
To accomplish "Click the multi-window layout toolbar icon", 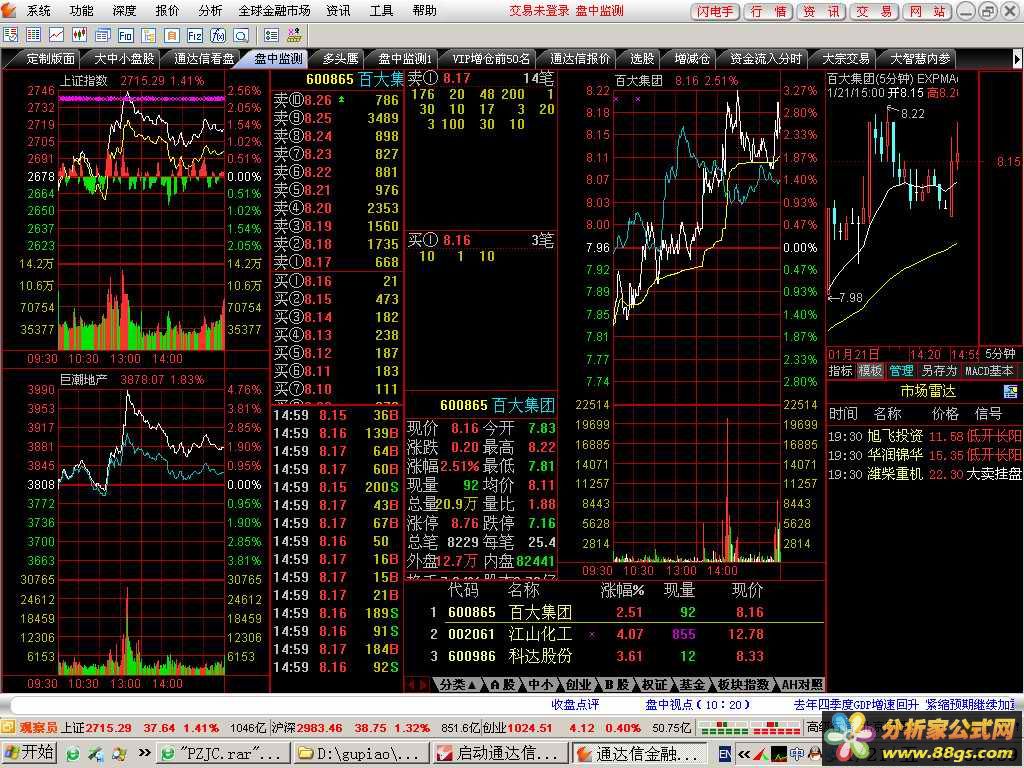I will [103, 35].
